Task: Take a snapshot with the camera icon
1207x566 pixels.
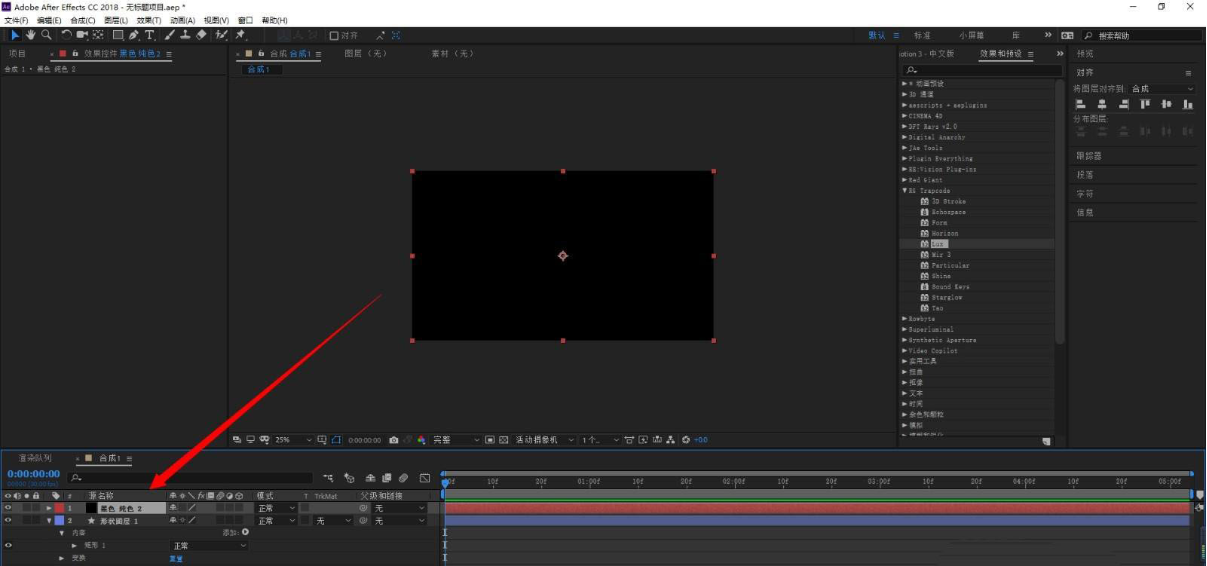Action: click(x=394, y=440)
